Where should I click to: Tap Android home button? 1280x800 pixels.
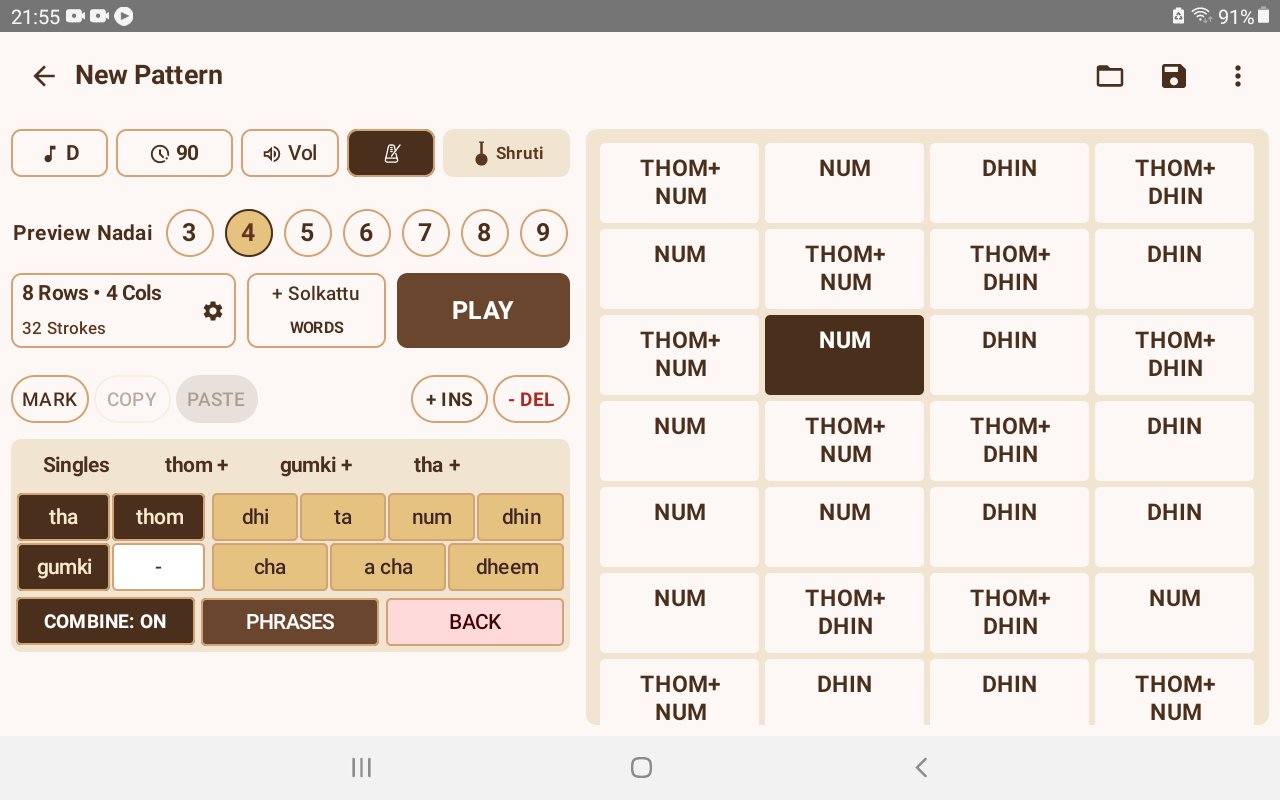tap(641, 767)
